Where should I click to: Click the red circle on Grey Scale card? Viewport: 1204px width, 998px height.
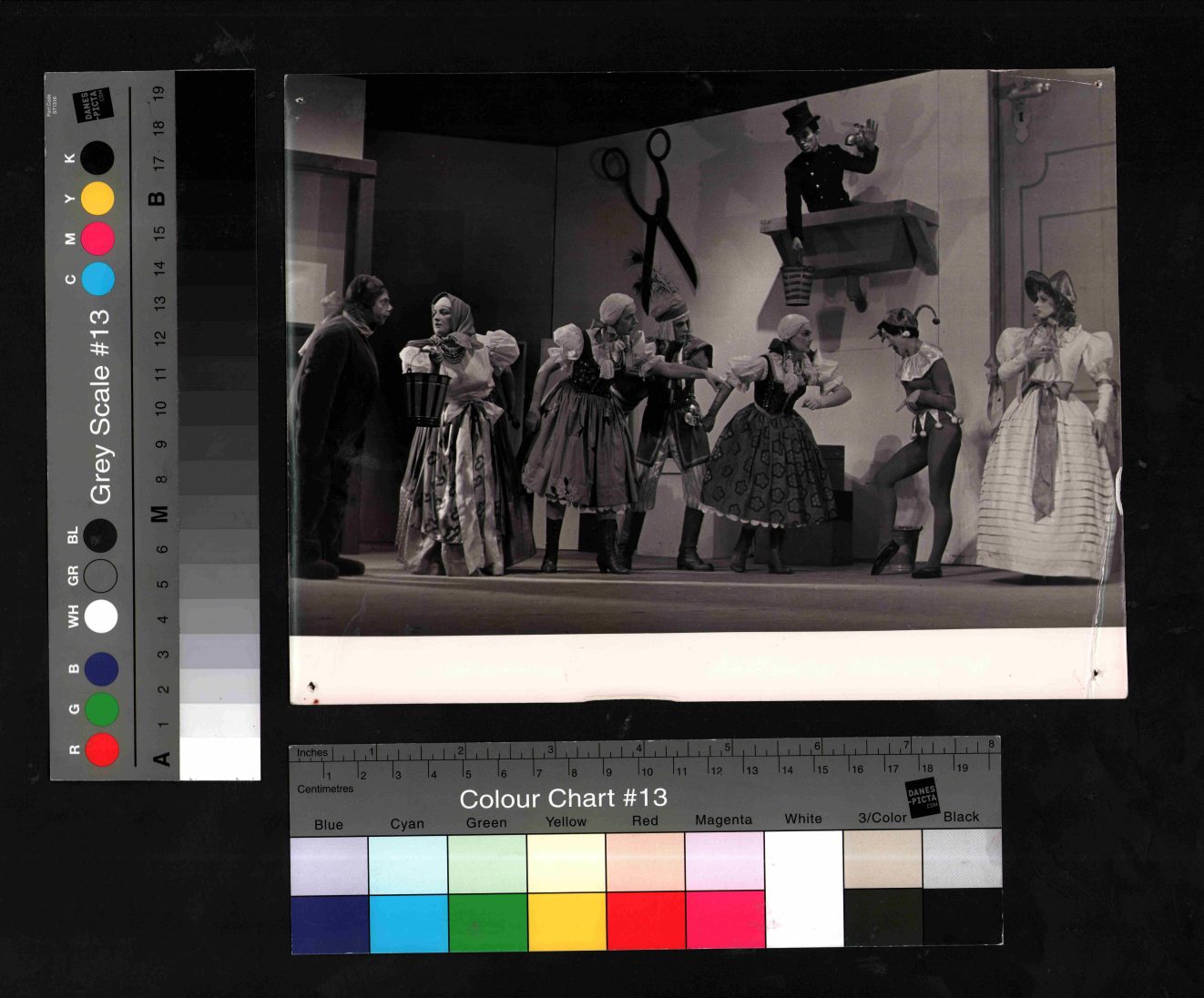(x=102, y=749)
